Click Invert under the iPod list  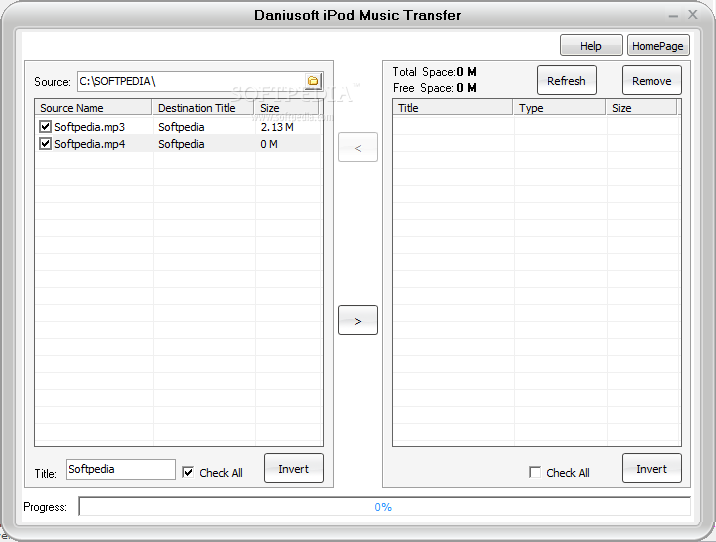(651, 468)
